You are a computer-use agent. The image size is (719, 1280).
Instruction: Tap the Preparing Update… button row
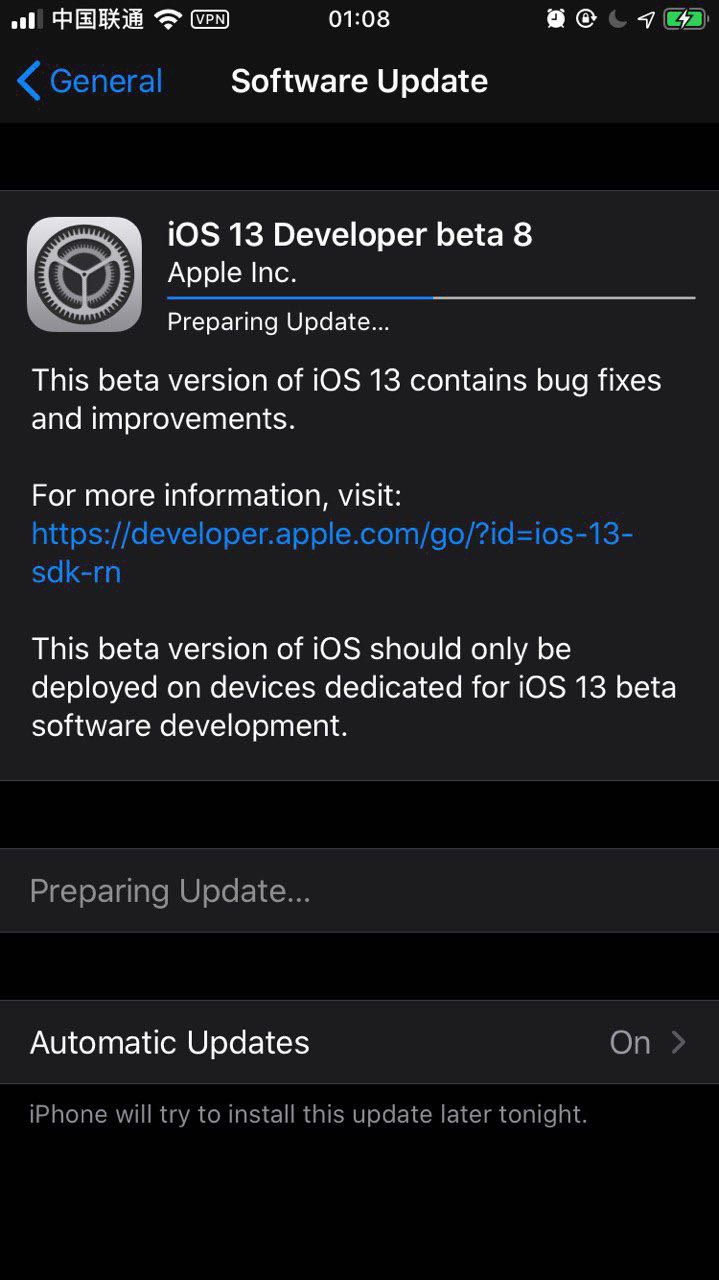click(x=359, y=891)
